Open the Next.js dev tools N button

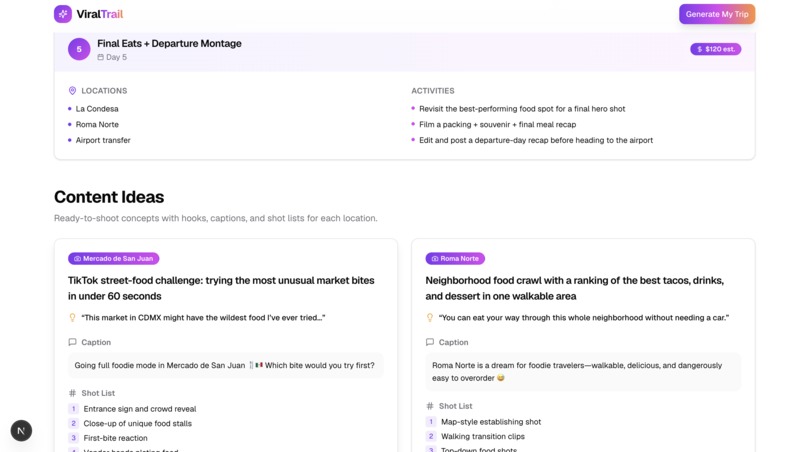[x=21, y=431]
